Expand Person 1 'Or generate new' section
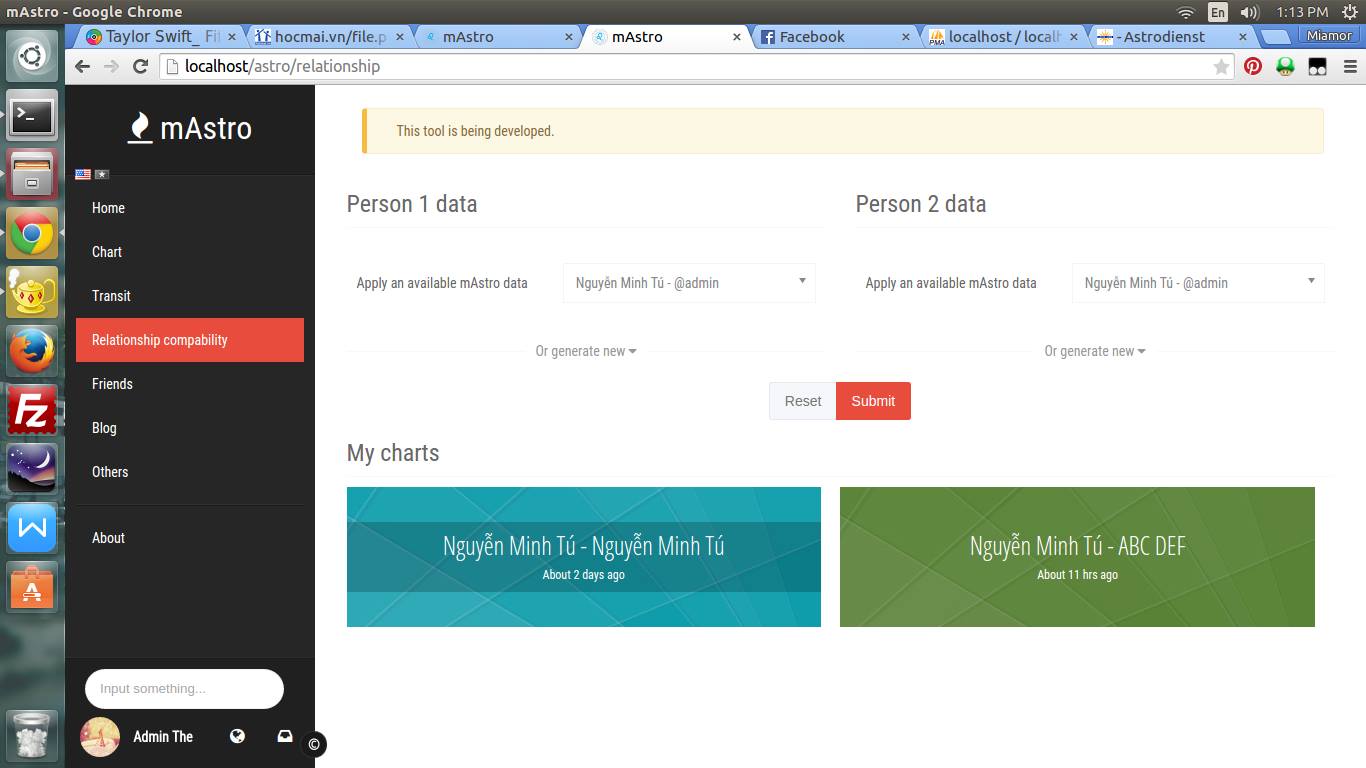1366x768 pixels. pyautogui.click(x=586, y=351)
